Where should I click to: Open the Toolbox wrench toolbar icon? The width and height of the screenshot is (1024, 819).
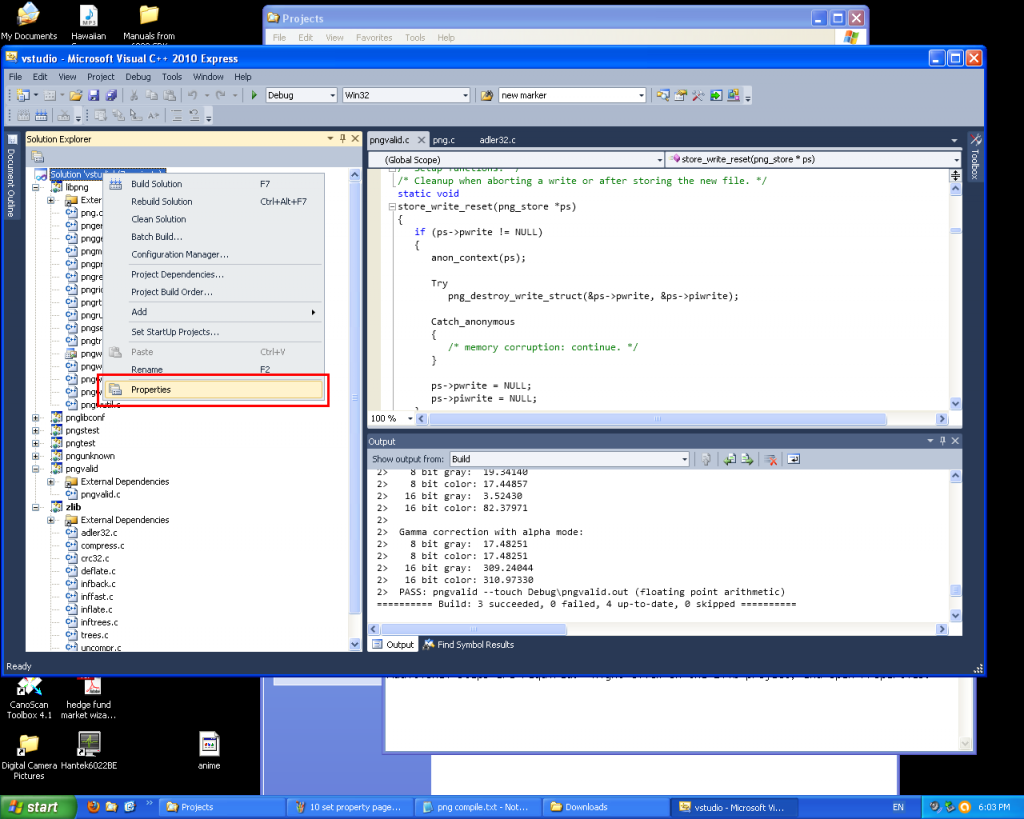[x=698, y=95]
